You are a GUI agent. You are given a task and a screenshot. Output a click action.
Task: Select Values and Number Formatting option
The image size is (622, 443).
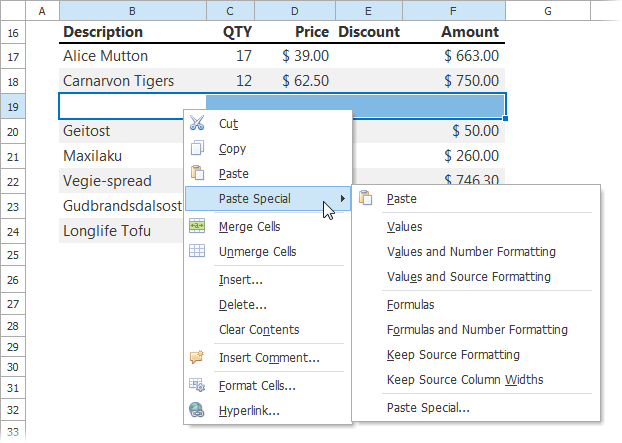tap(470, 252)
